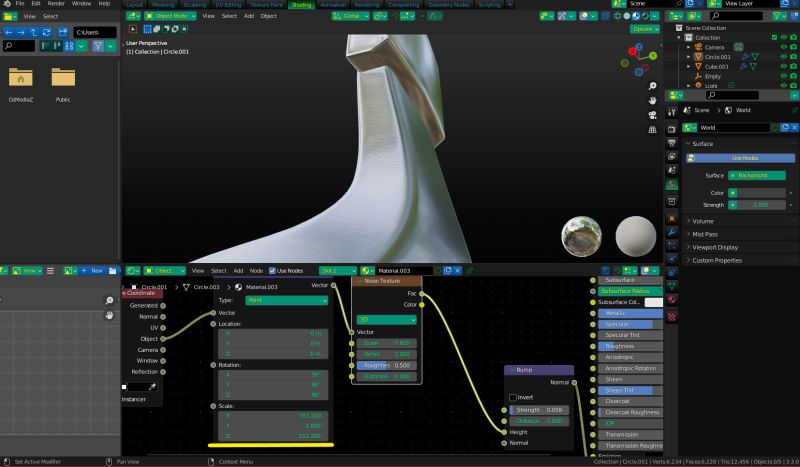Click the Options button in viewport
The height and width of the screenshot is (467, 800).
click(x=645, y=29)
